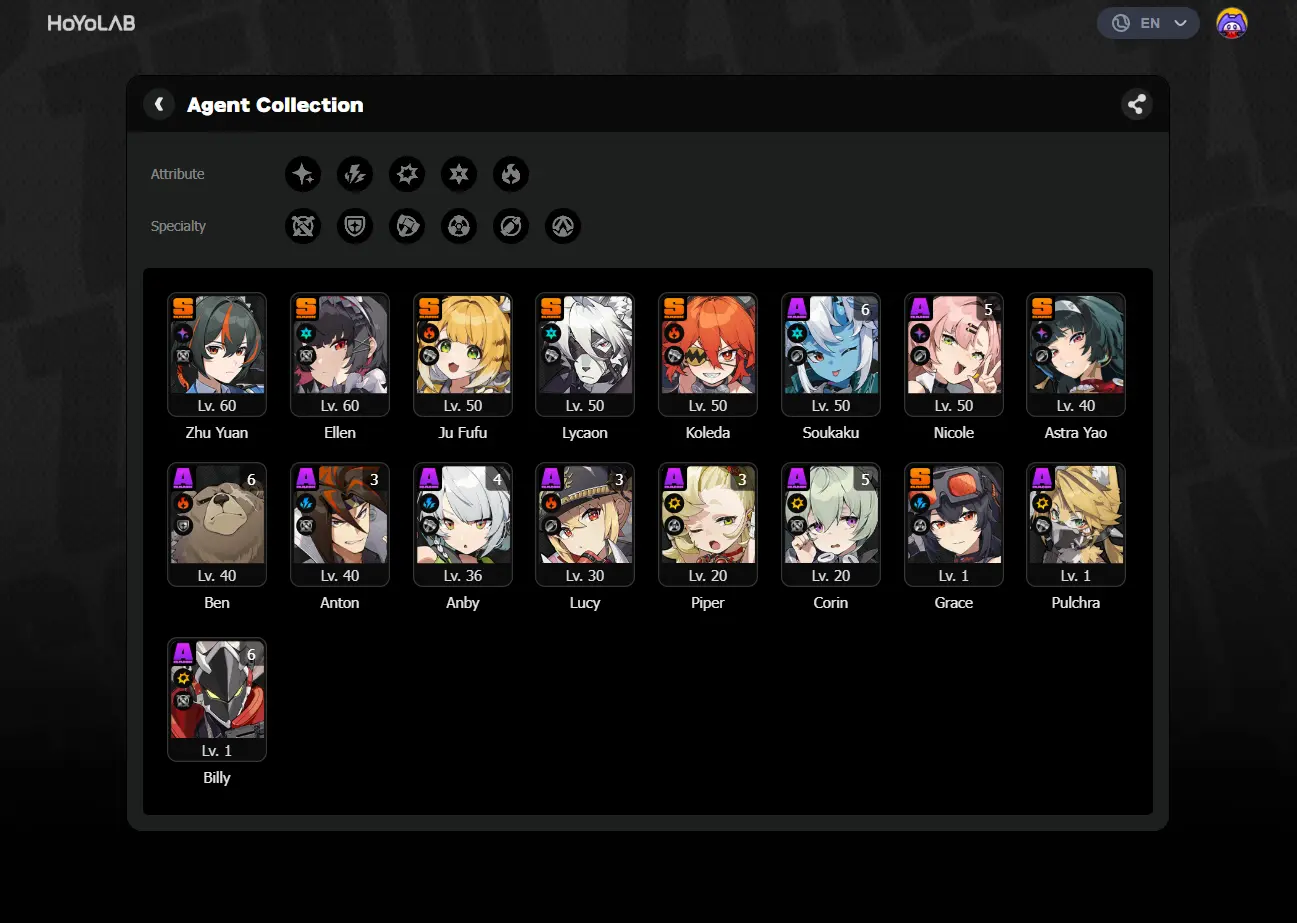
Task: Open Billy's agent card
Action: pyautogui.click(x=217, y=699)
